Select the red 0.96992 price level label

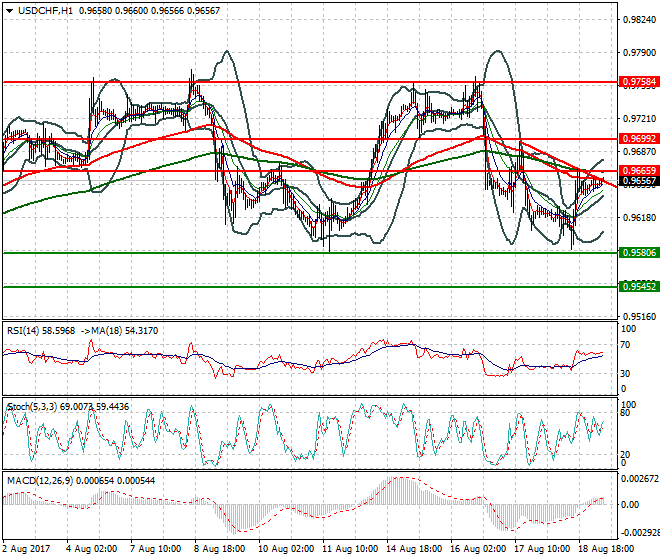click(x=639, y=139)
